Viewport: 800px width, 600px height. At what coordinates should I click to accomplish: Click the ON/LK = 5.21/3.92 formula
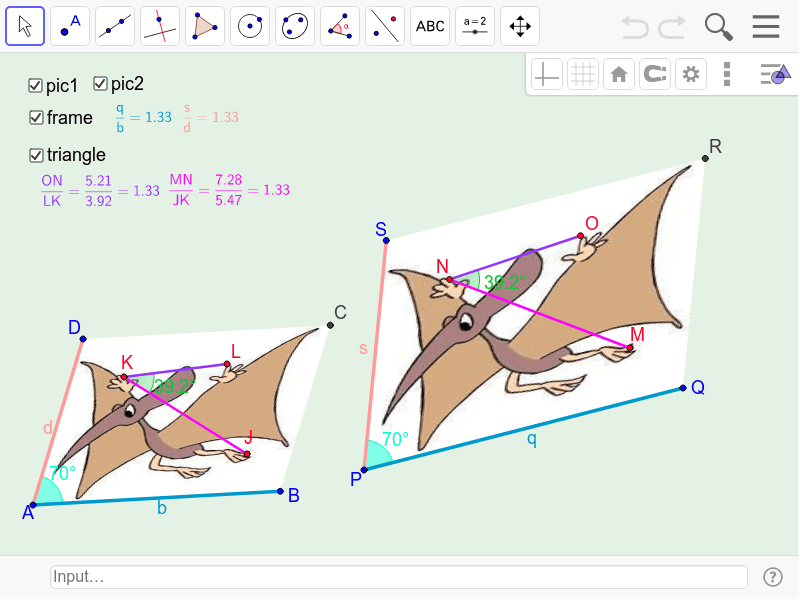click(101, 191)
